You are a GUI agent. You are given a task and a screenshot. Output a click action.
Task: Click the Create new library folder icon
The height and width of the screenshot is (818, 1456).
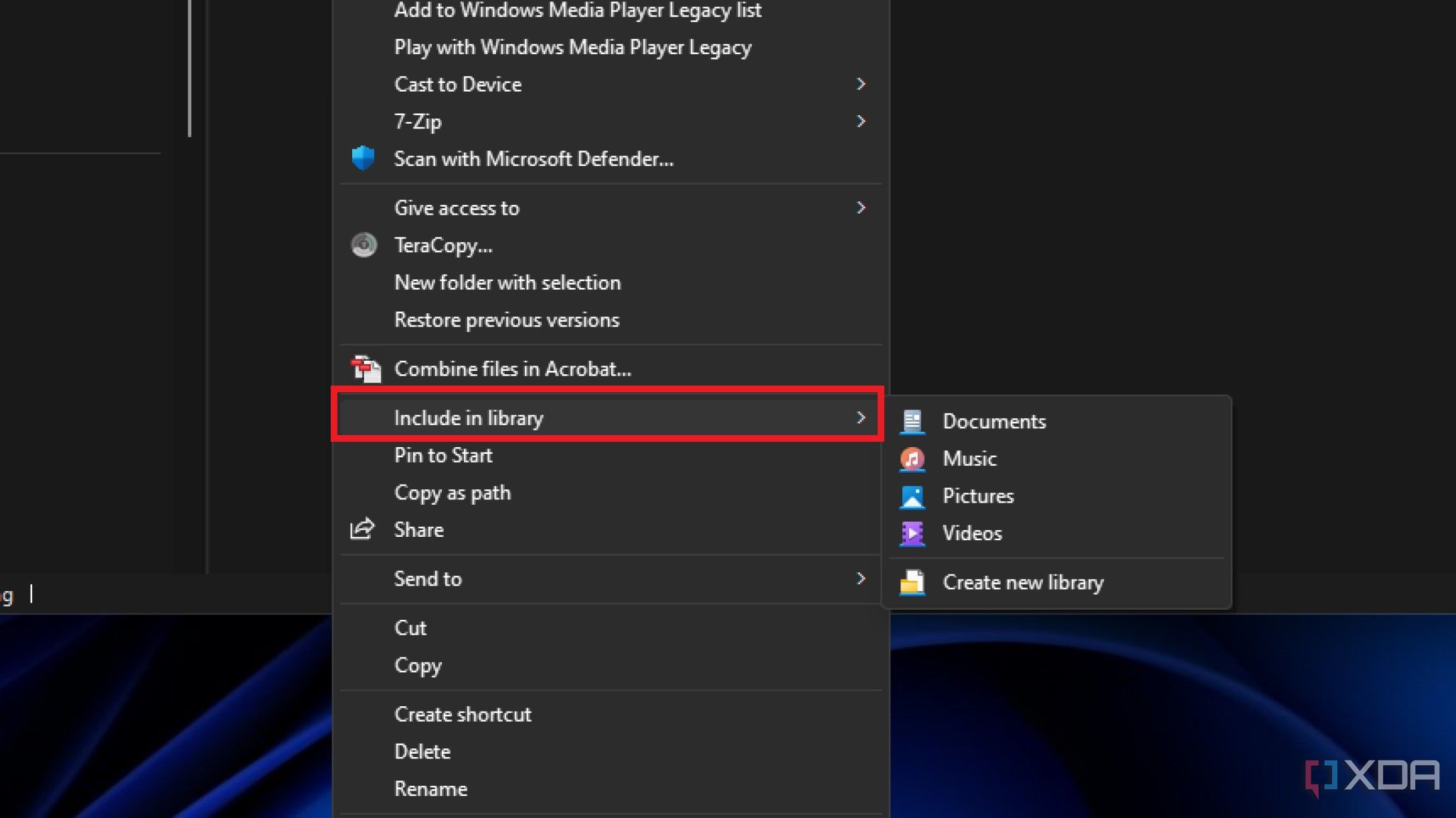912,582
